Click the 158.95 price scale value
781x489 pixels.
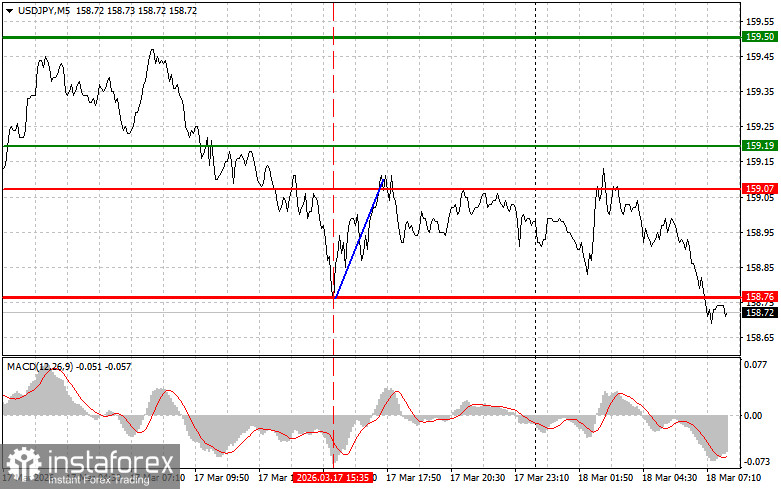click(760, 233)
